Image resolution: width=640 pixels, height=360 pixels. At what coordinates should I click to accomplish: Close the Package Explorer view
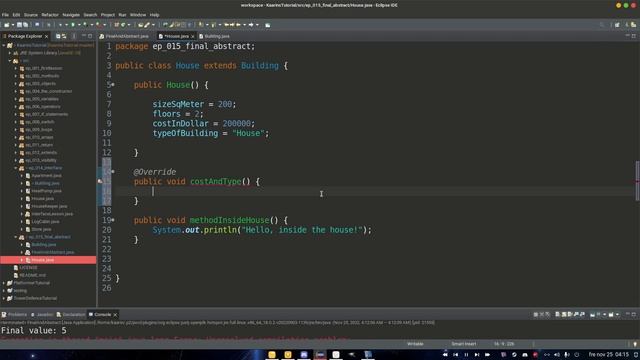(x=47, y=36)
